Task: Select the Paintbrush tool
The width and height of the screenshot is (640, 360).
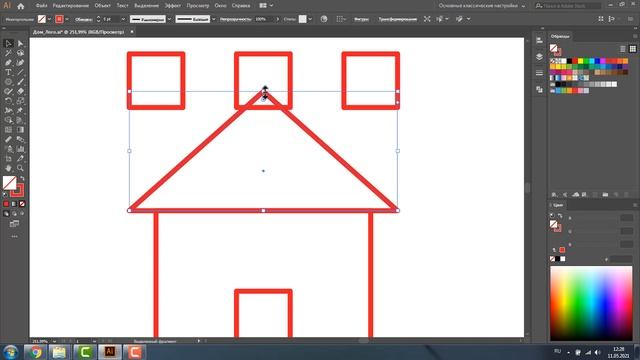Action: click(x=20, y=82)
